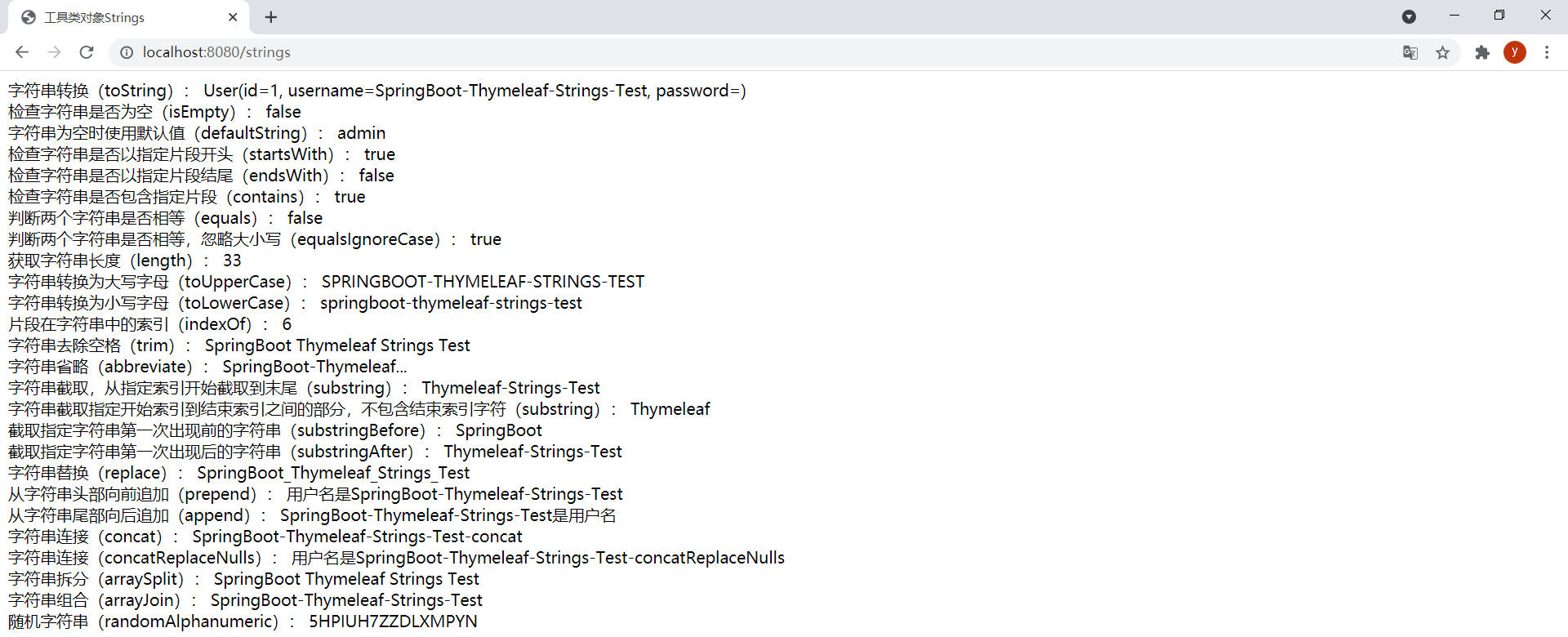Close the browser window
The width and height of the screenshot is (1568, 637).
tap(1545, 16)
